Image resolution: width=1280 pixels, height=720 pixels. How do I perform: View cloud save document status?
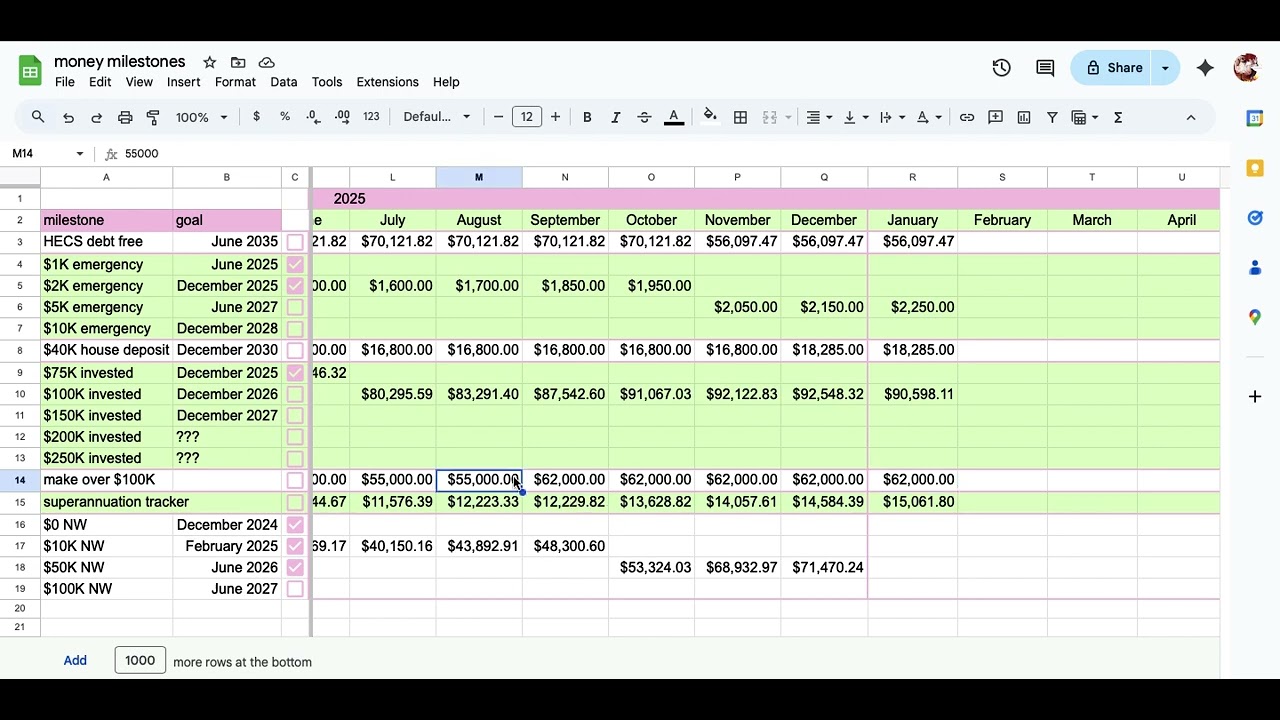[x=266, y=62]
